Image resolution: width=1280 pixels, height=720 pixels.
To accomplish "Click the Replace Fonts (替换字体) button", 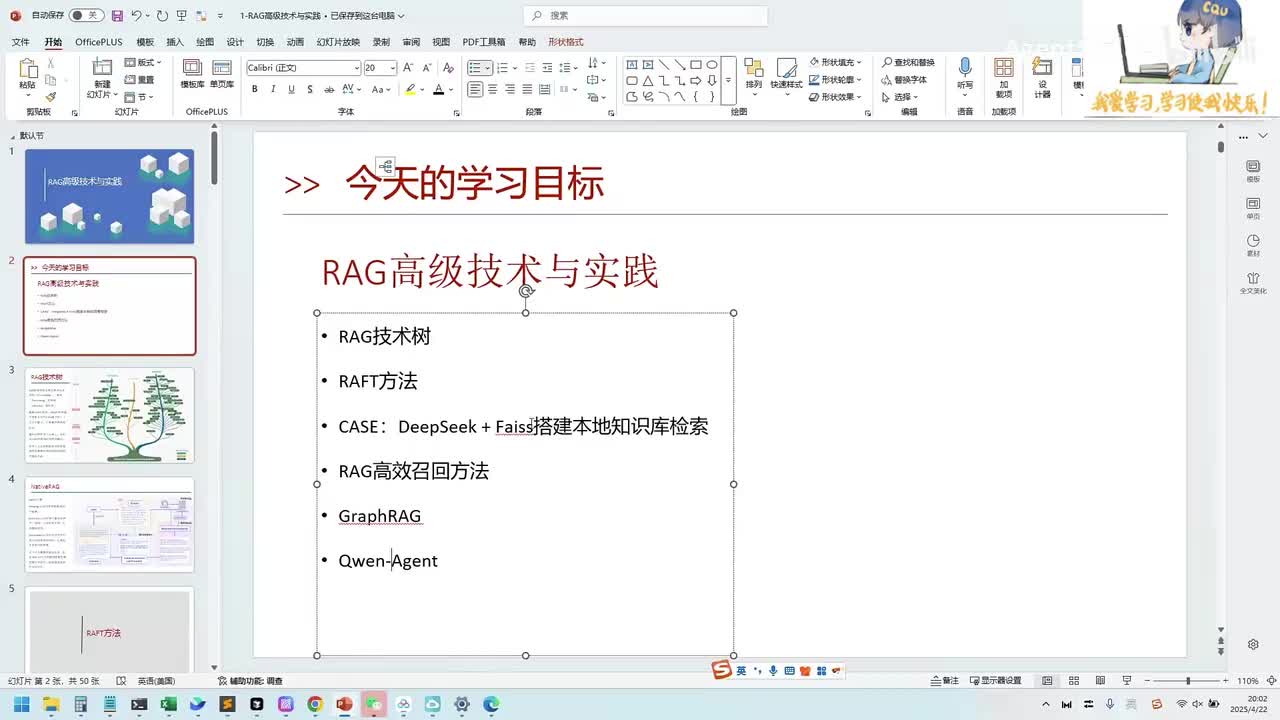I will pos(904,80).
